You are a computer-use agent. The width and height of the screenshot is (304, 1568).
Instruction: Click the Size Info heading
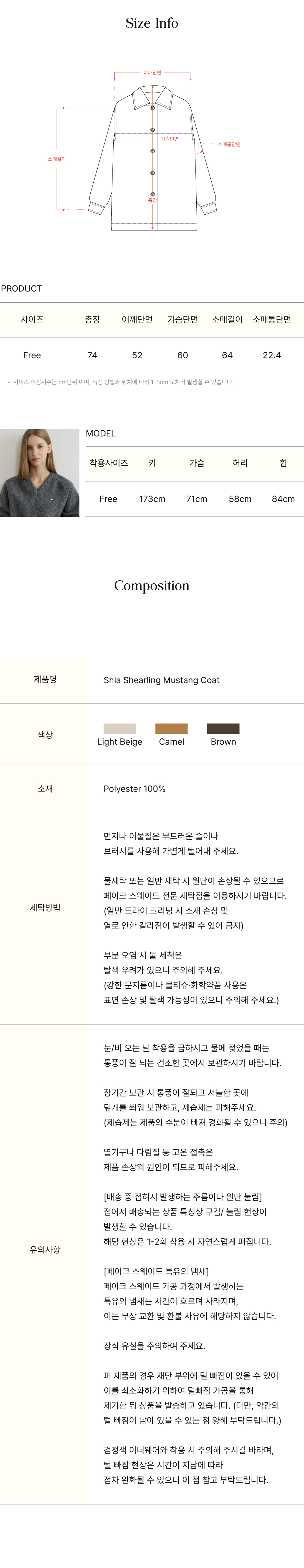[152, 24]
